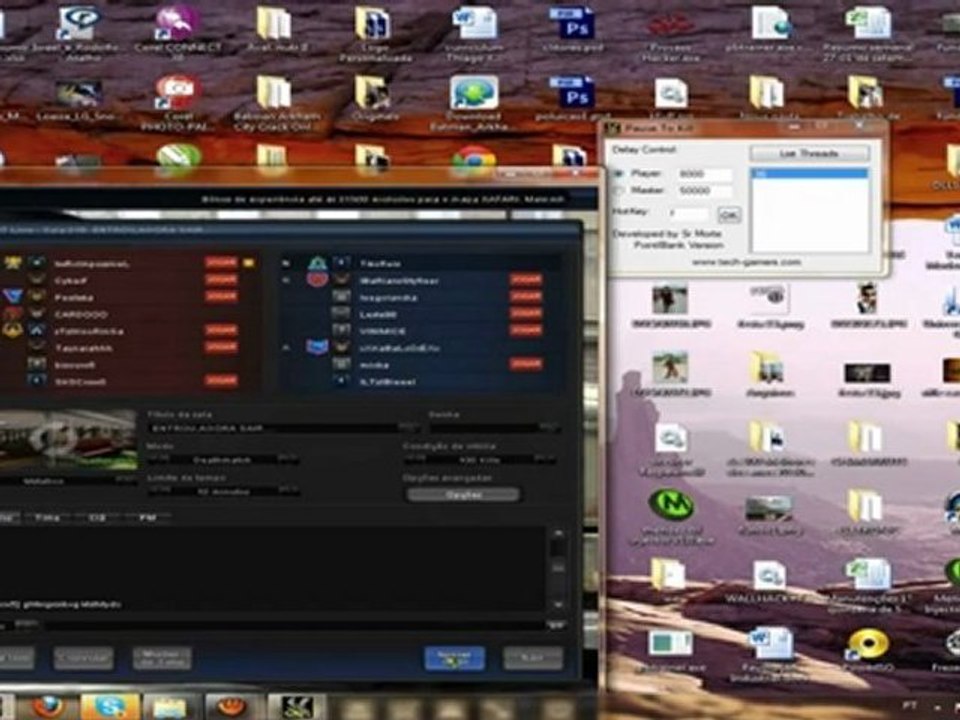Click the rightmost grey exit button in lobby

pos(533,659)
